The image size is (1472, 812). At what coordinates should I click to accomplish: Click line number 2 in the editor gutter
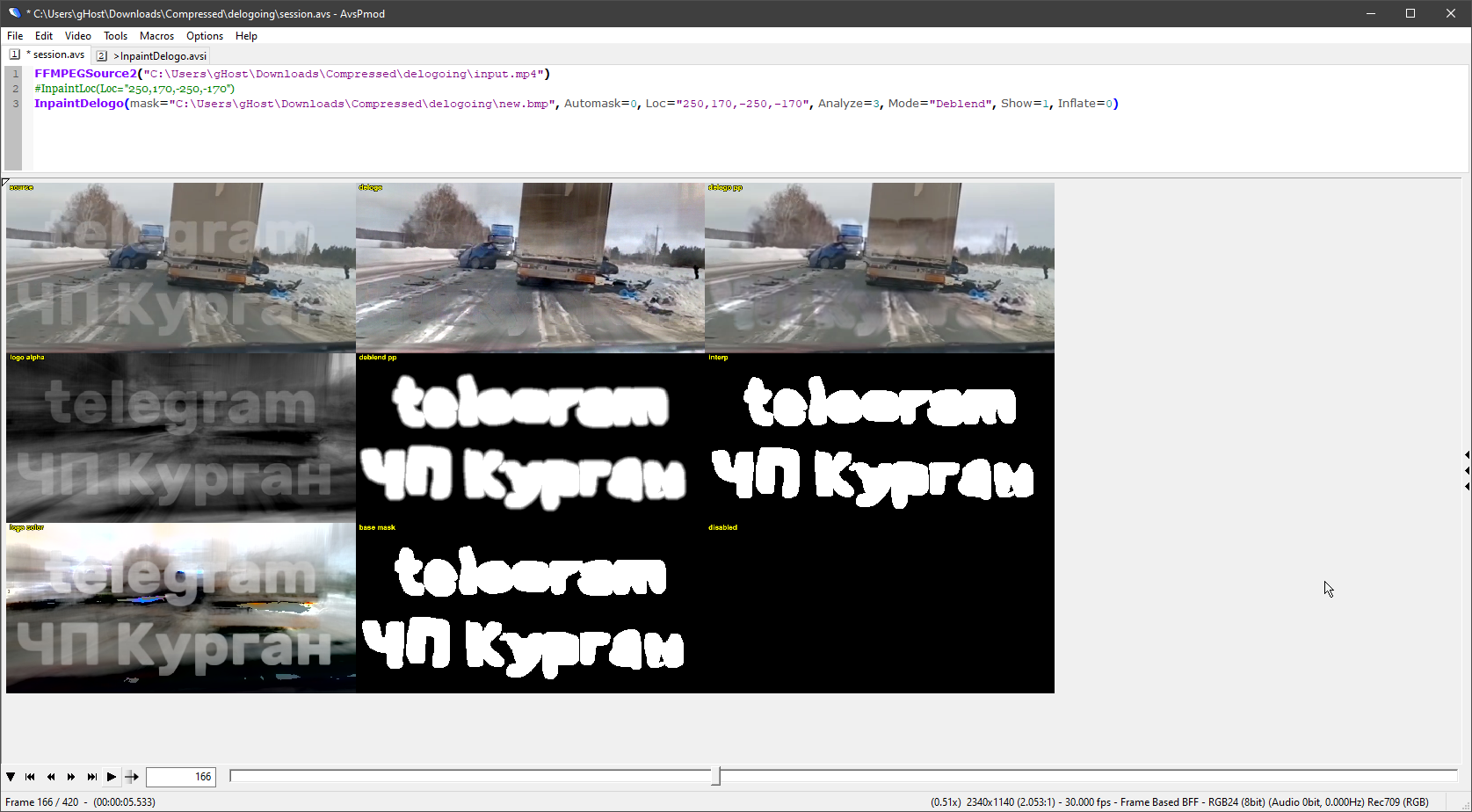pyautogui.click(x=16, y=89)
